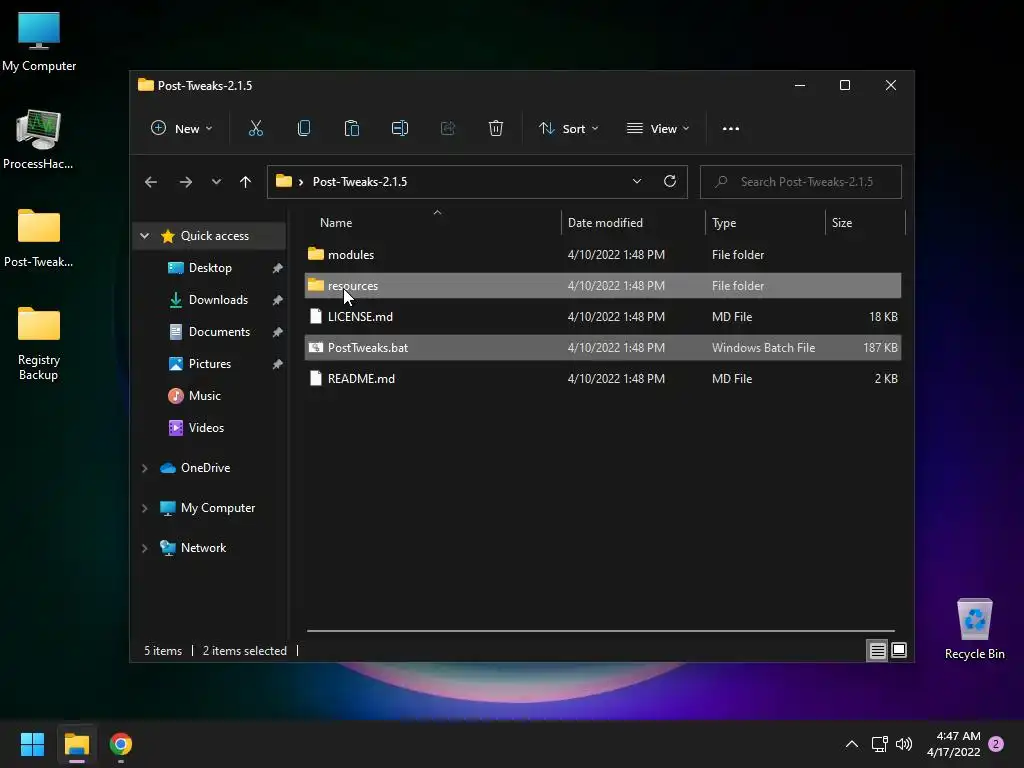This screenshot has height=768, width=1024.
Task: Open the New item dropdown
Action: tap(182, 129)
